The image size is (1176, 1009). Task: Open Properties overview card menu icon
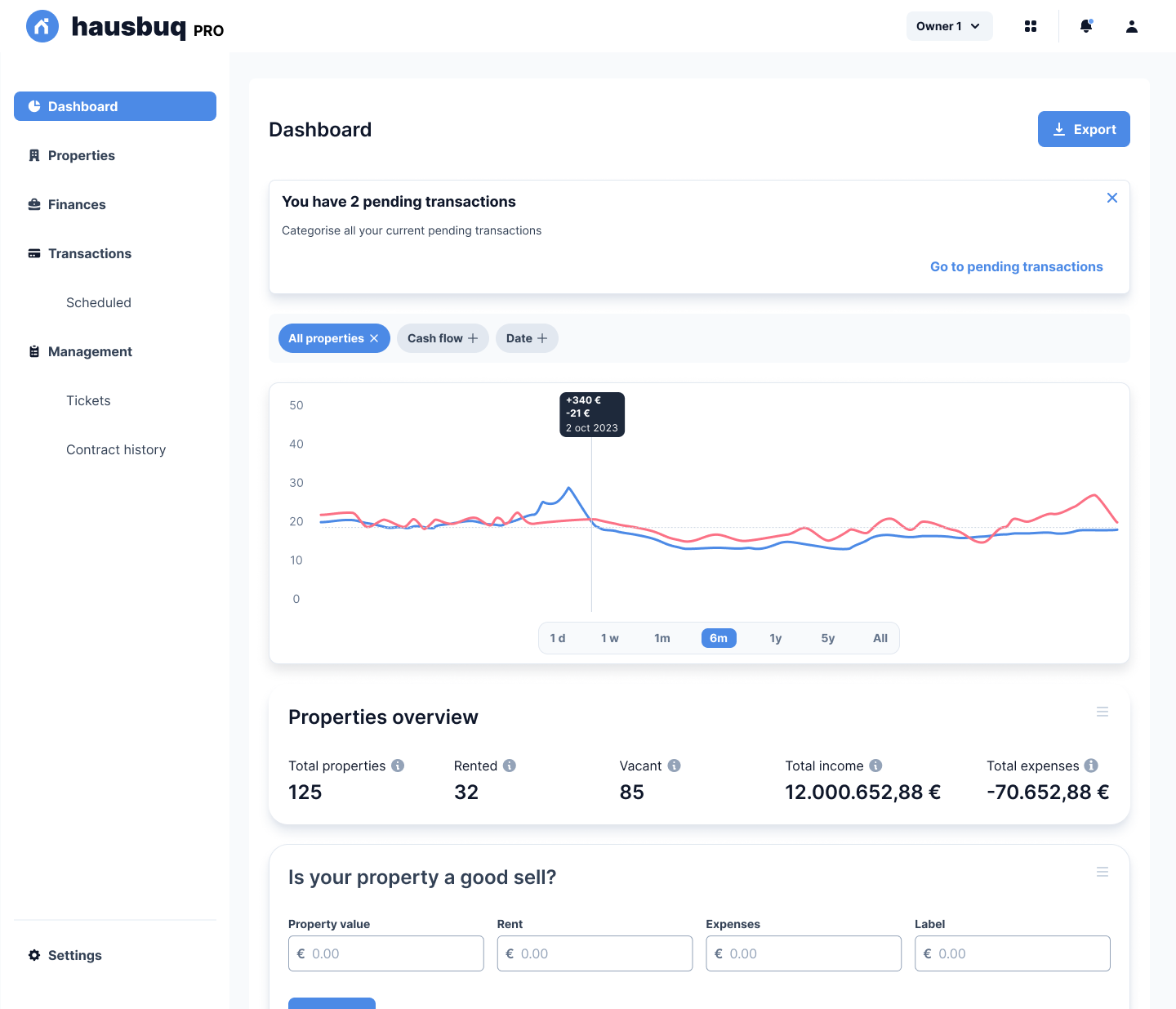point(1102,712)
